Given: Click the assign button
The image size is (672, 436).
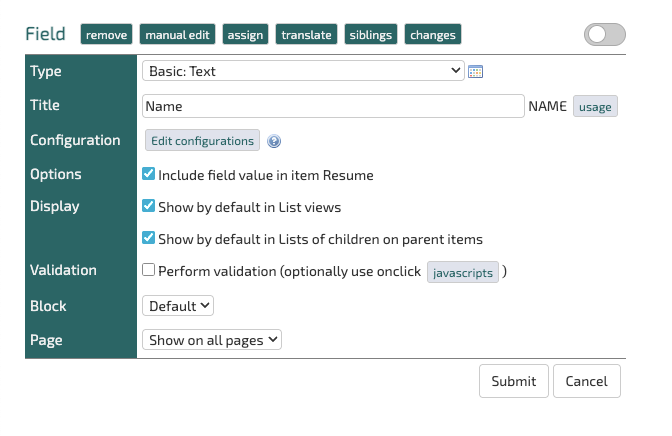Looking at the screenshot, I should click(245, 34).
